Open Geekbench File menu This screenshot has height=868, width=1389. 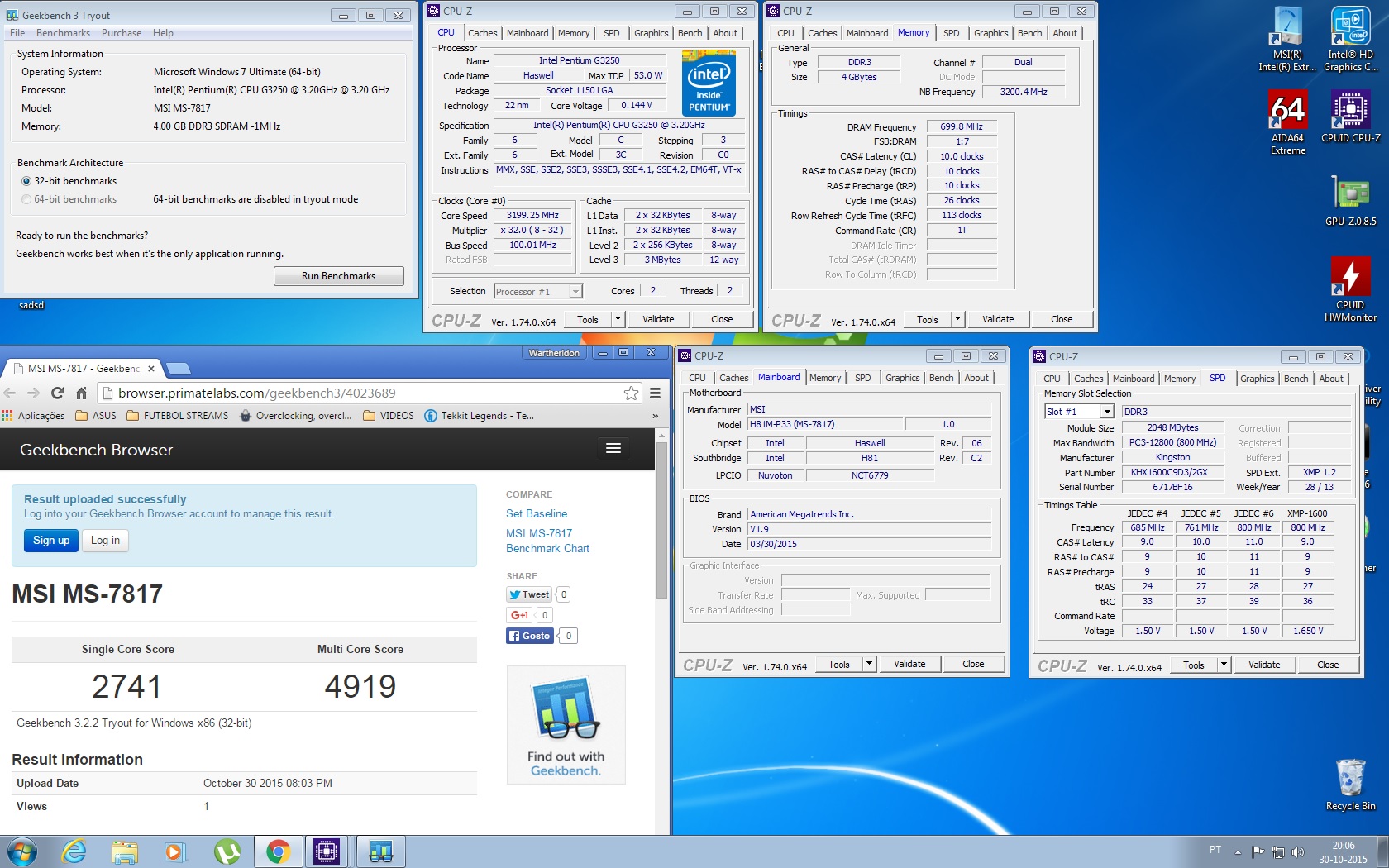pos(17,33)
